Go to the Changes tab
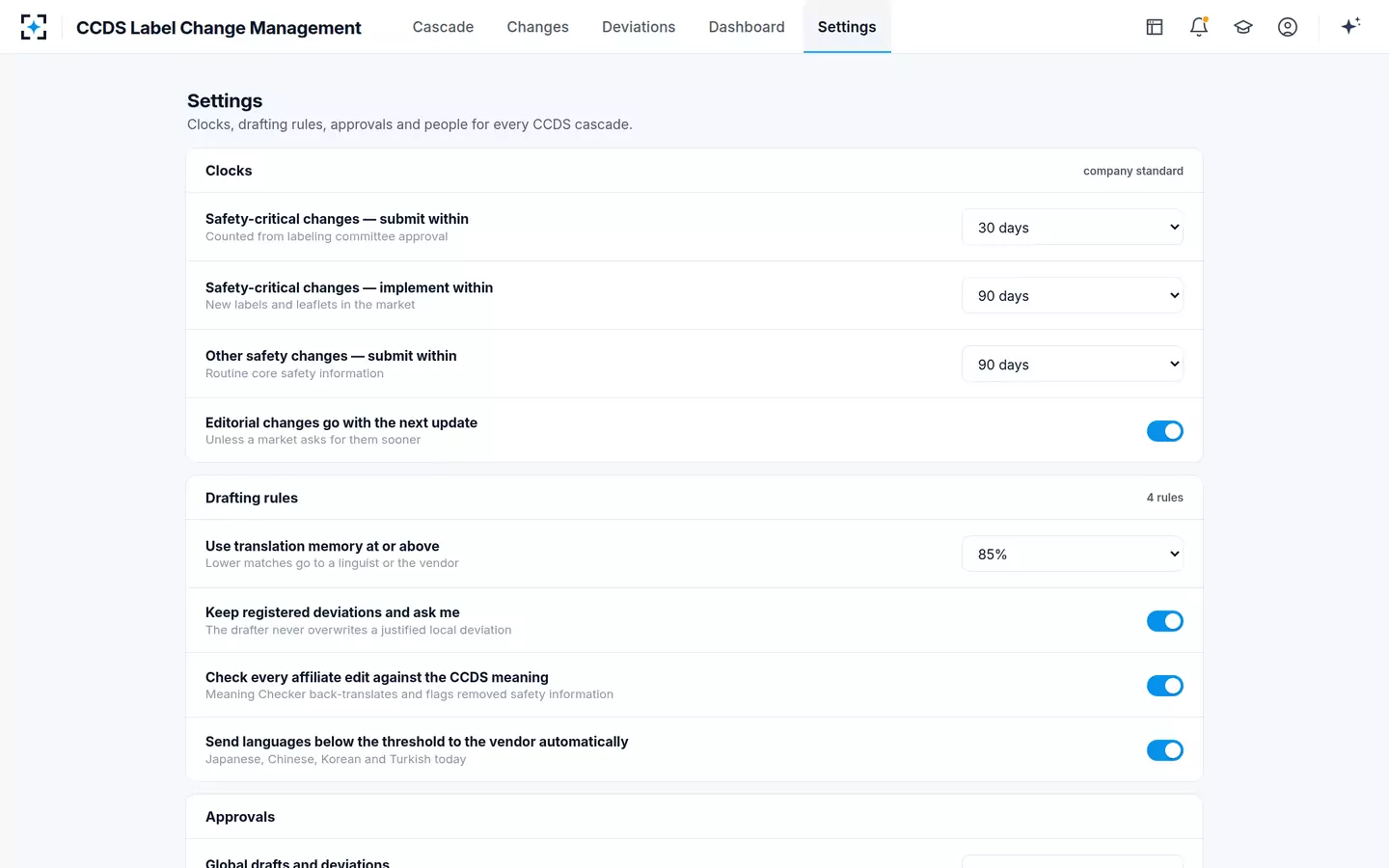This screenshot has height=868, width=1389. click(537, 27)
